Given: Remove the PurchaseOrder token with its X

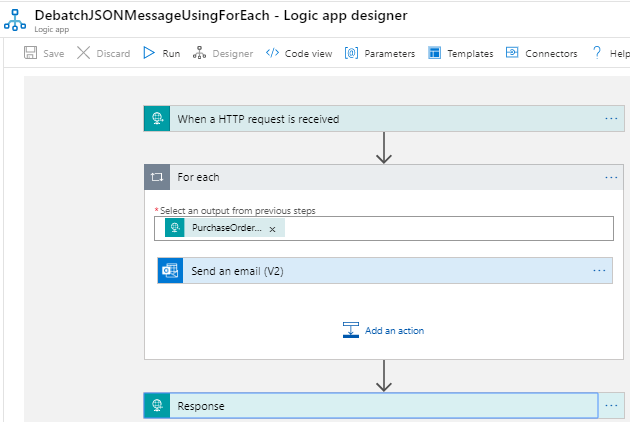Looking at the screenshot, I should click(272, 229).
